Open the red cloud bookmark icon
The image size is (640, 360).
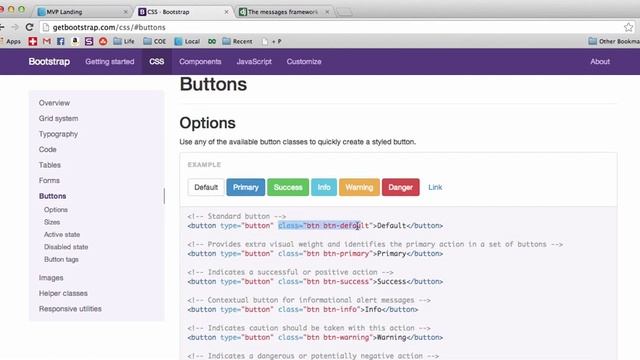point(103,41)
